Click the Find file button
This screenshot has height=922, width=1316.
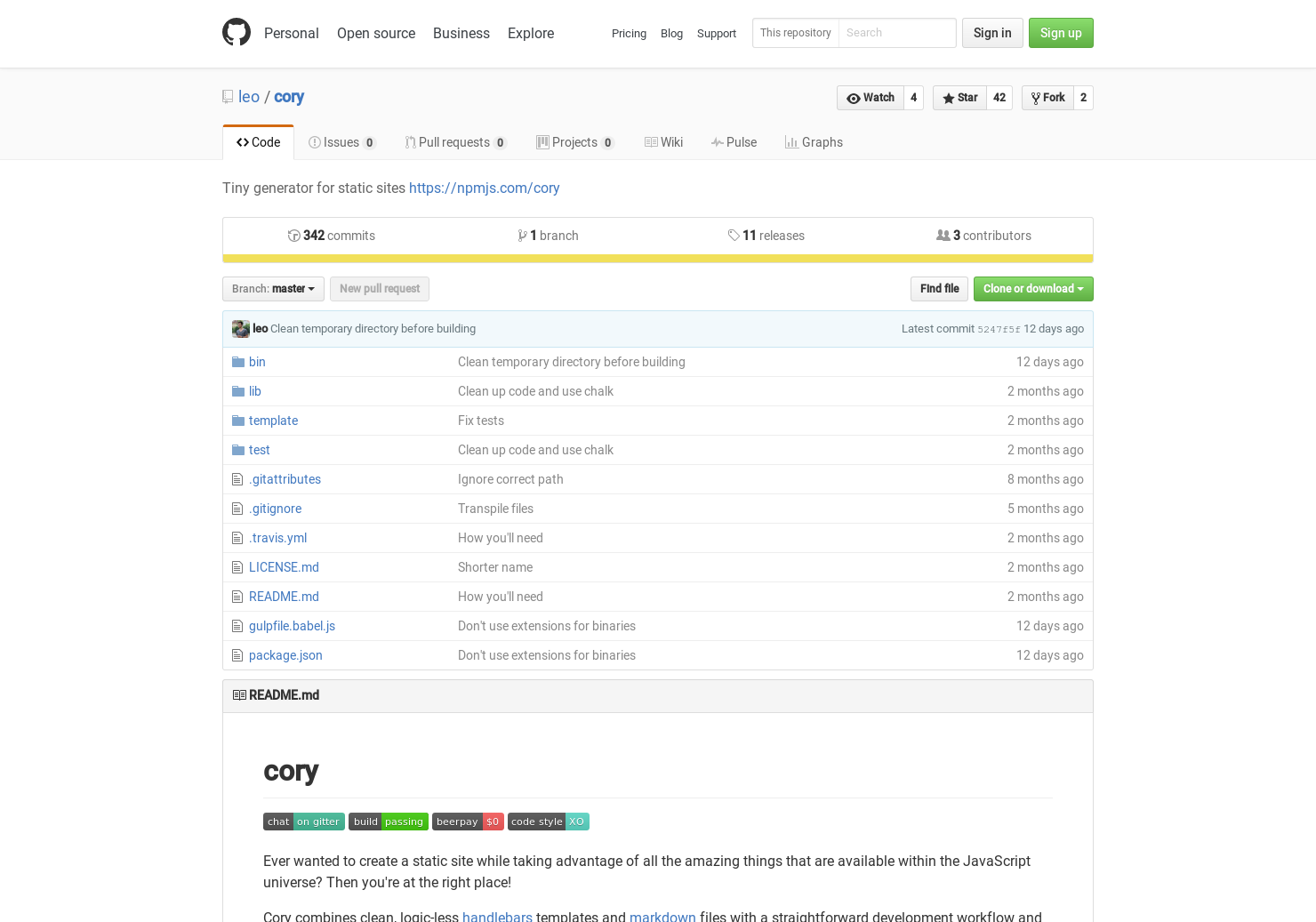pyautogui.click(x=939, y=289)
